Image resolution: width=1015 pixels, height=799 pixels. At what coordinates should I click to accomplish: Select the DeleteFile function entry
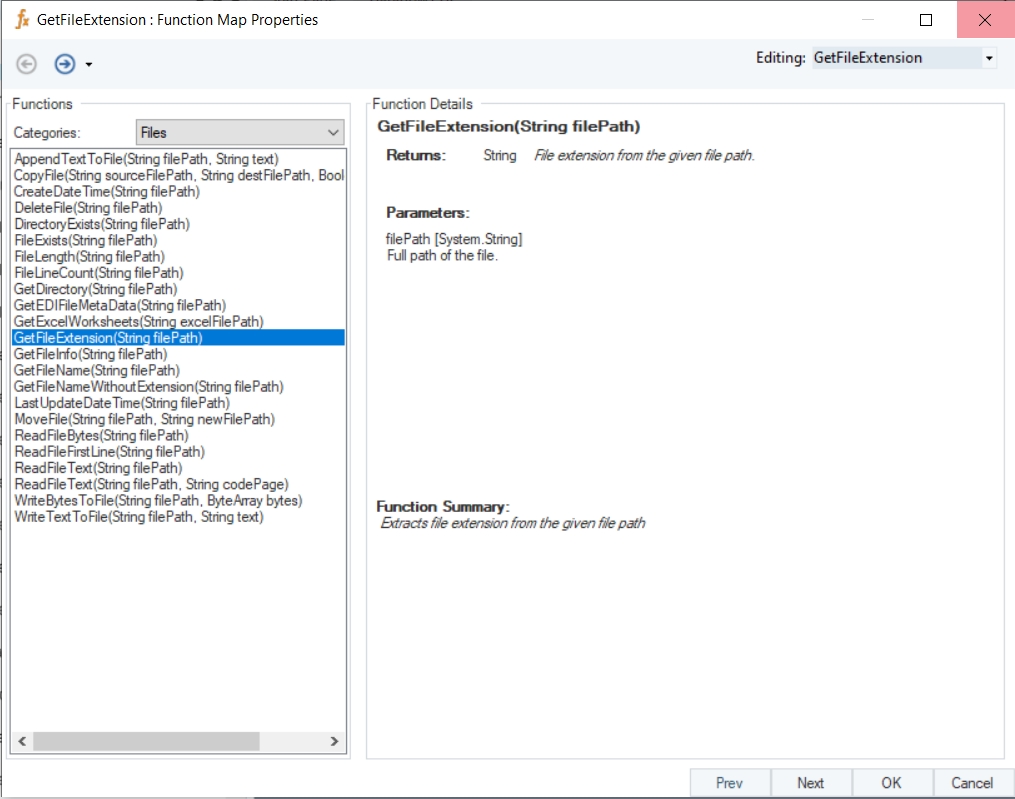tap(88, 208)
